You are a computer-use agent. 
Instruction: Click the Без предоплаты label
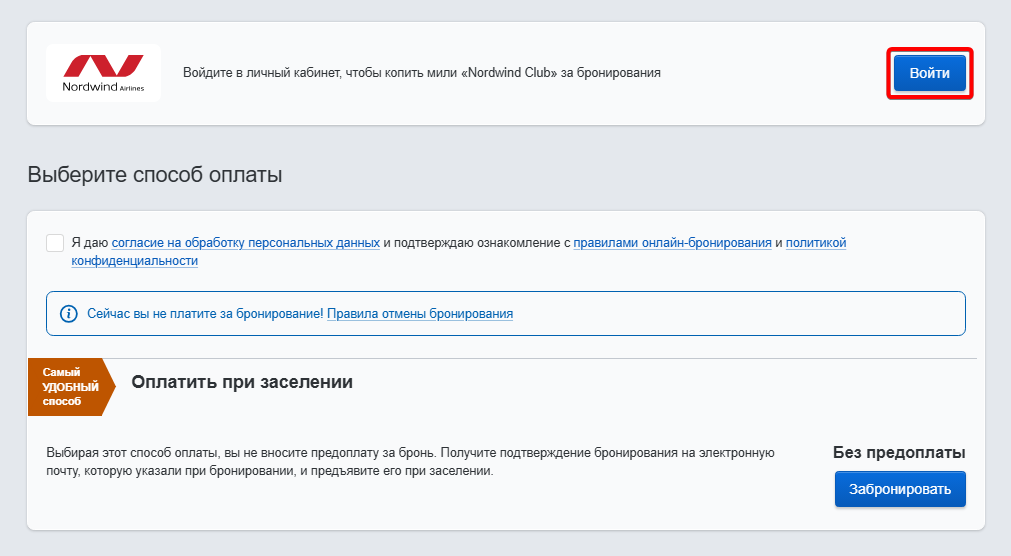(899, 453)
